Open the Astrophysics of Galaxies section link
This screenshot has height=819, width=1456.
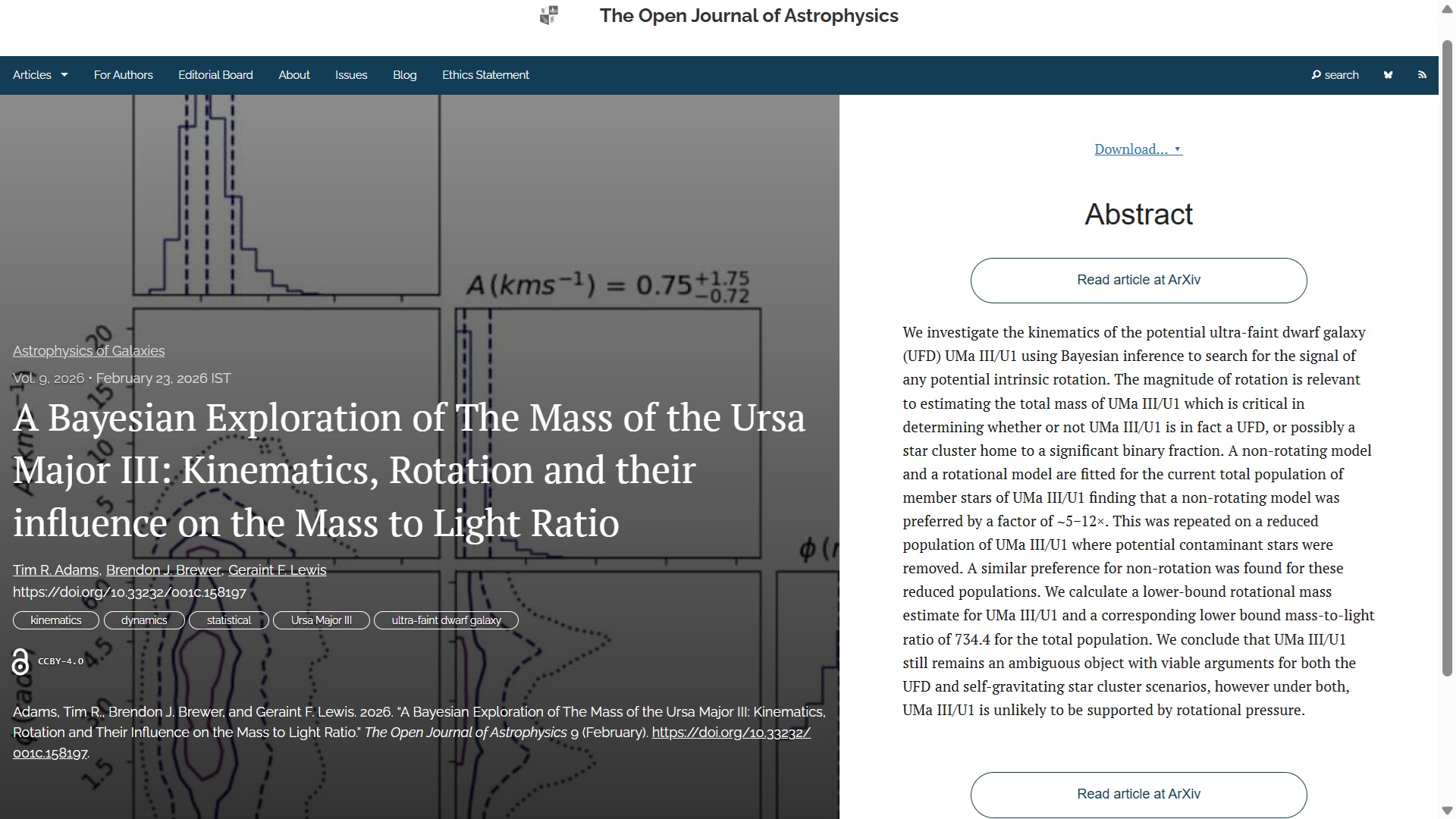pos(89,351)
